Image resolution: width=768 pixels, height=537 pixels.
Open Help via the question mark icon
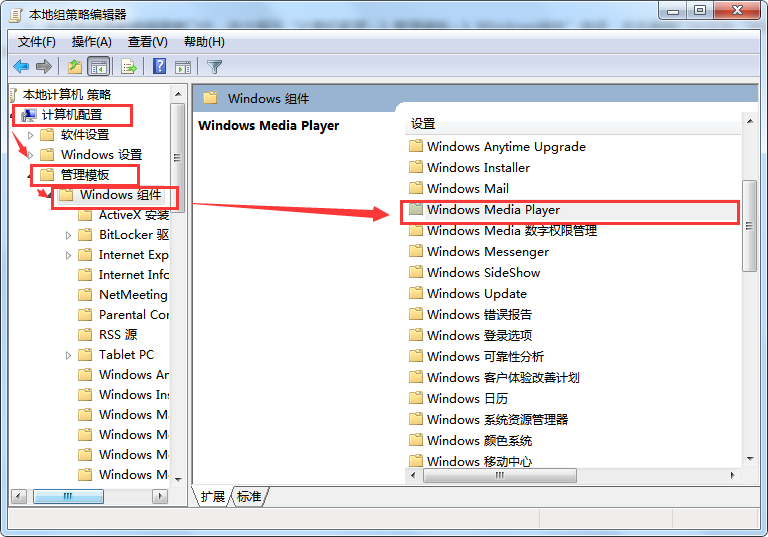[159, 67]
